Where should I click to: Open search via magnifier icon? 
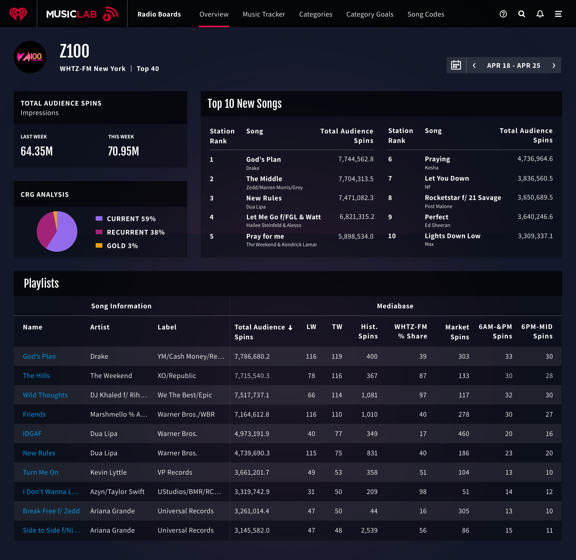pyautogui.click(x=521, y=14)
